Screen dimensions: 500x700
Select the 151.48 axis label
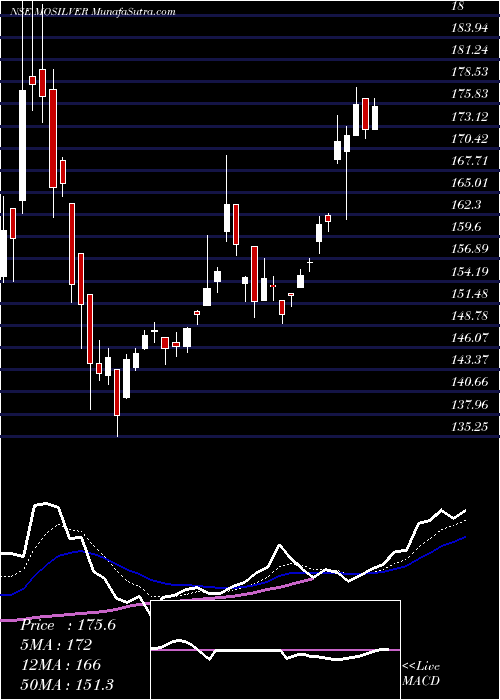tap(470, 294)
